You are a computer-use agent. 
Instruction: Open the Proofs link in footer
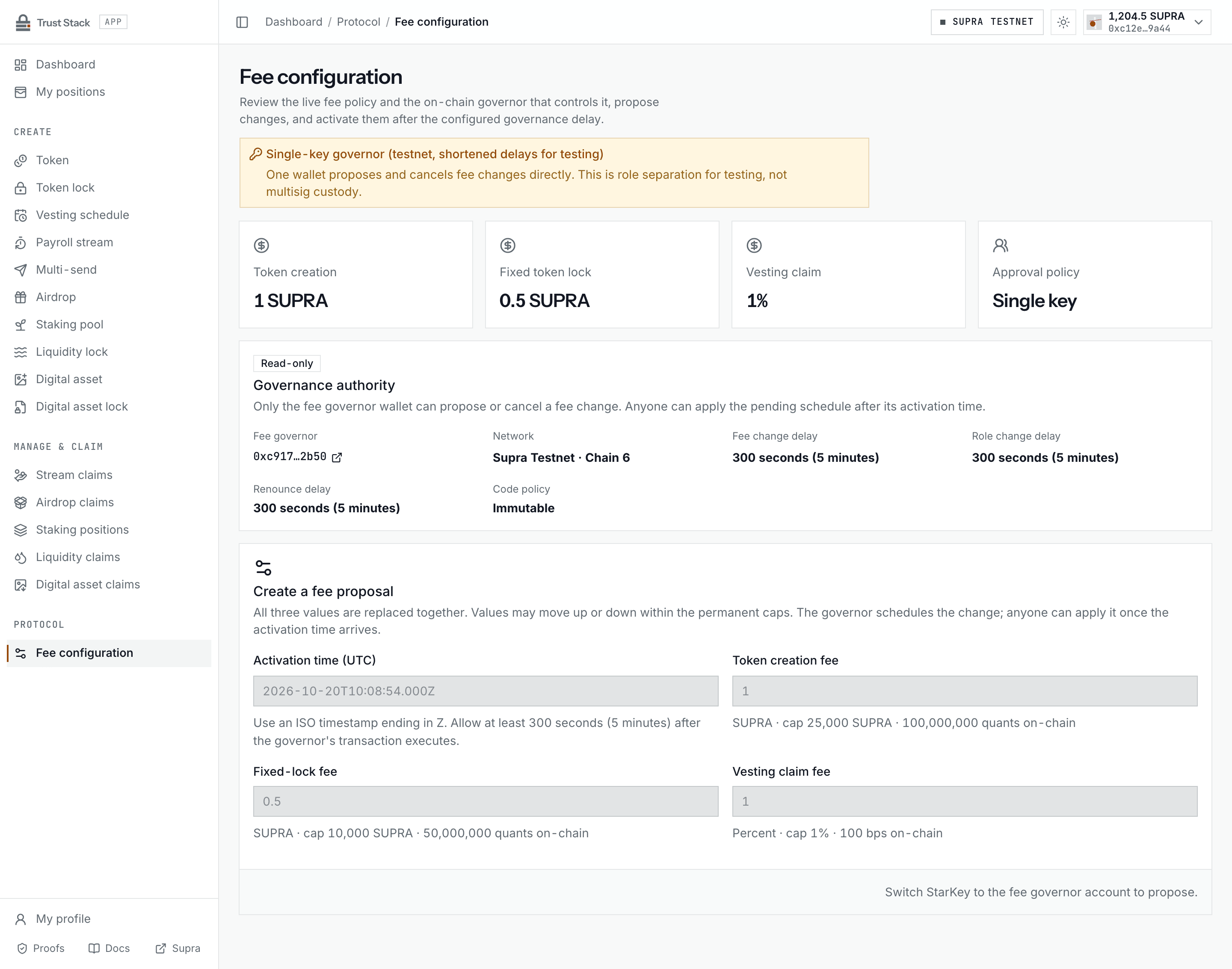coord(41,948)
